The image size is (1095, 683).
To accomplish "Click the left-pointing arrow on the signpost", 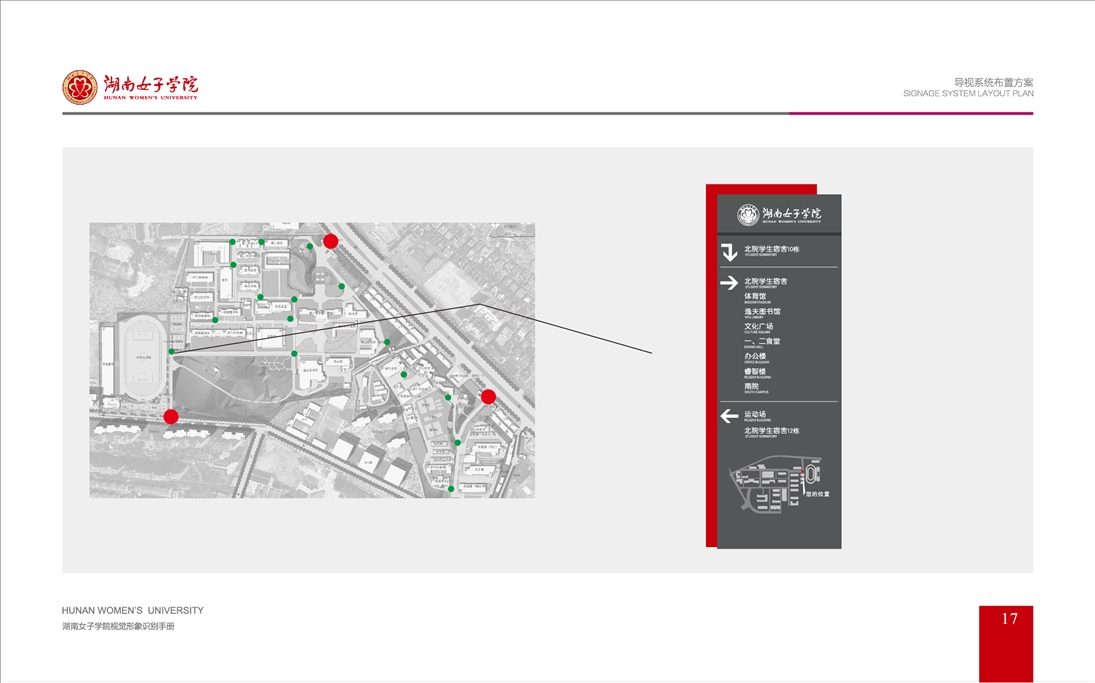I will [x=729, y=416].
